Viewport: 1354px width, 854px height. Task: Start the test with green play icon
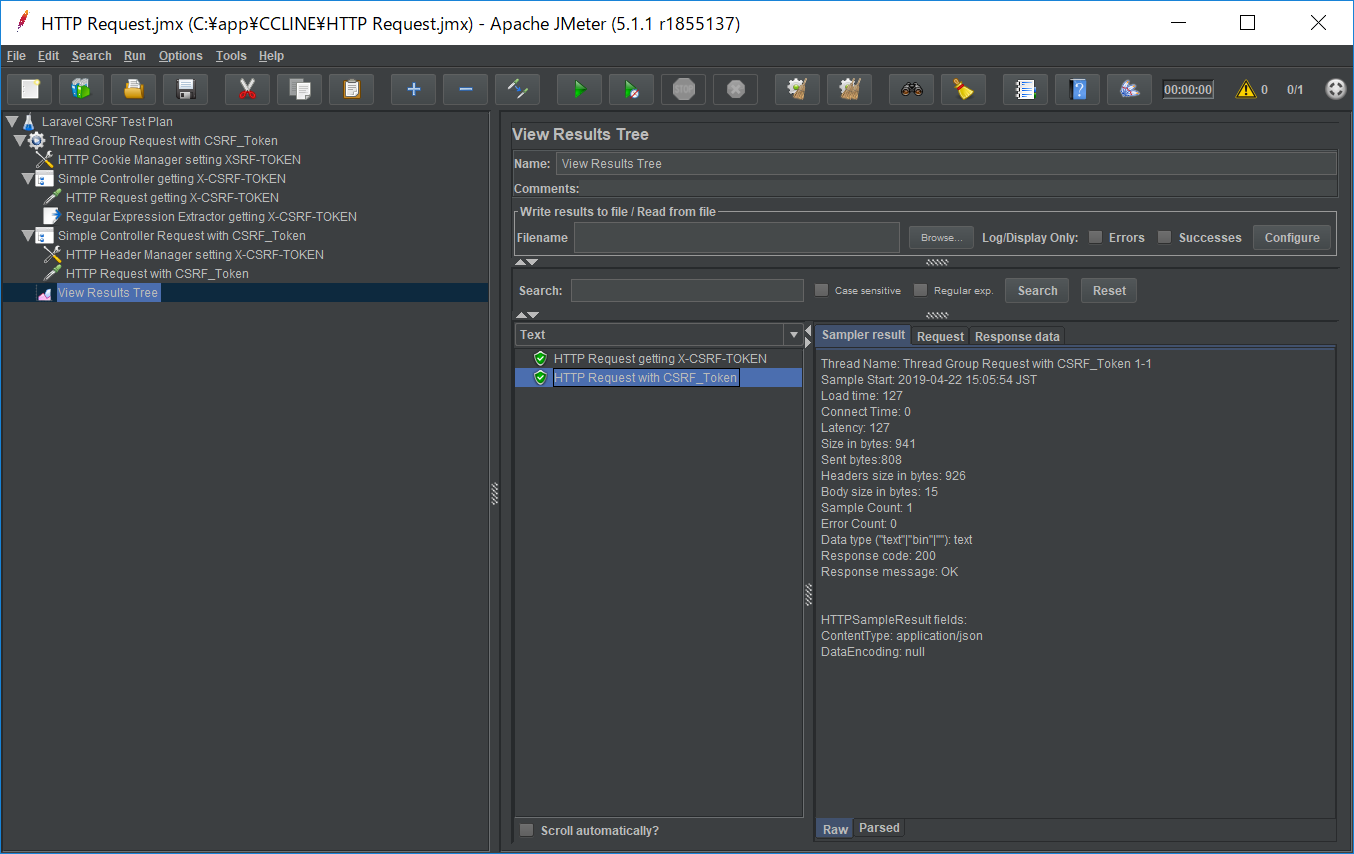click(579, 89)
